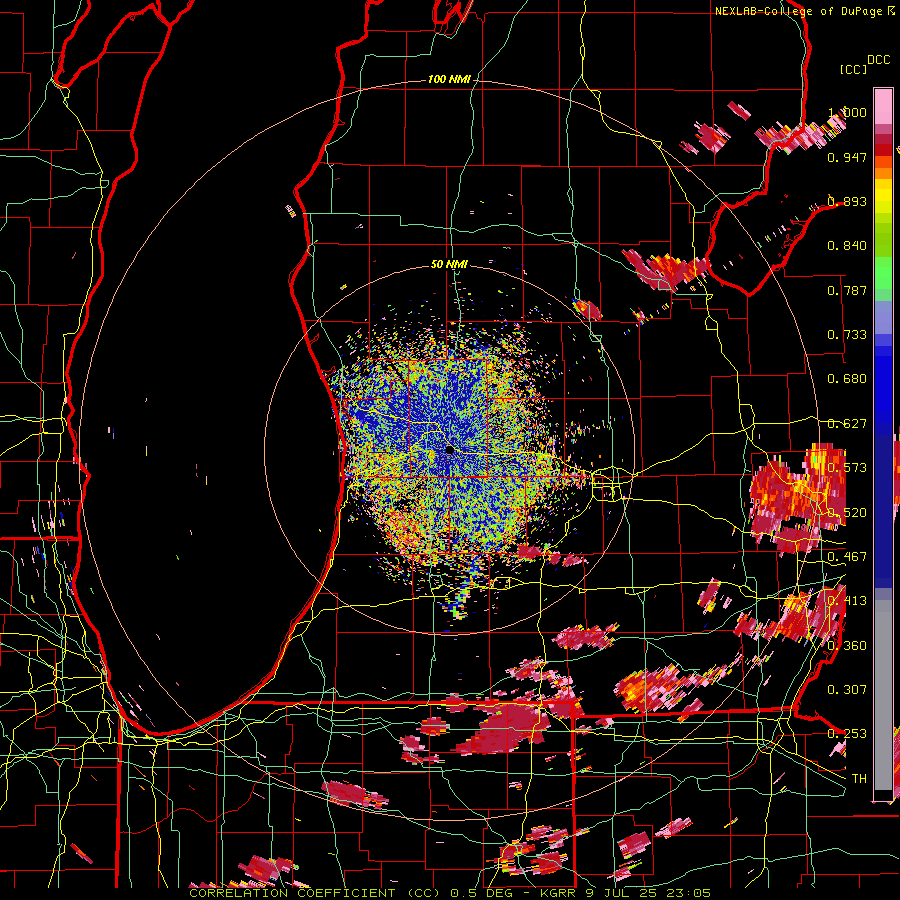Click the 0.893 color scale value

(x=847, y=201)
